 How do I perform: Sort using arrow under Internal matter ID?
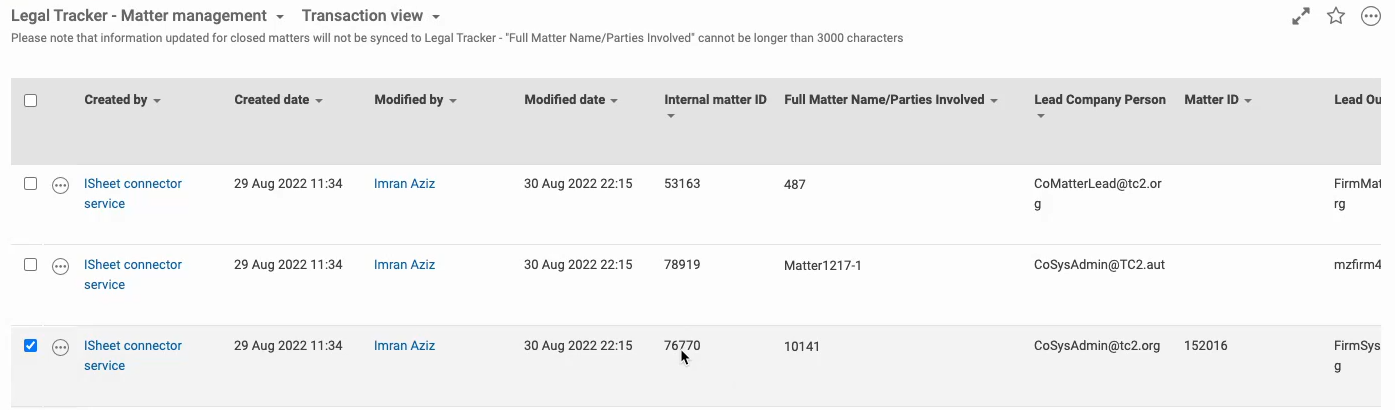pos(670,116)
